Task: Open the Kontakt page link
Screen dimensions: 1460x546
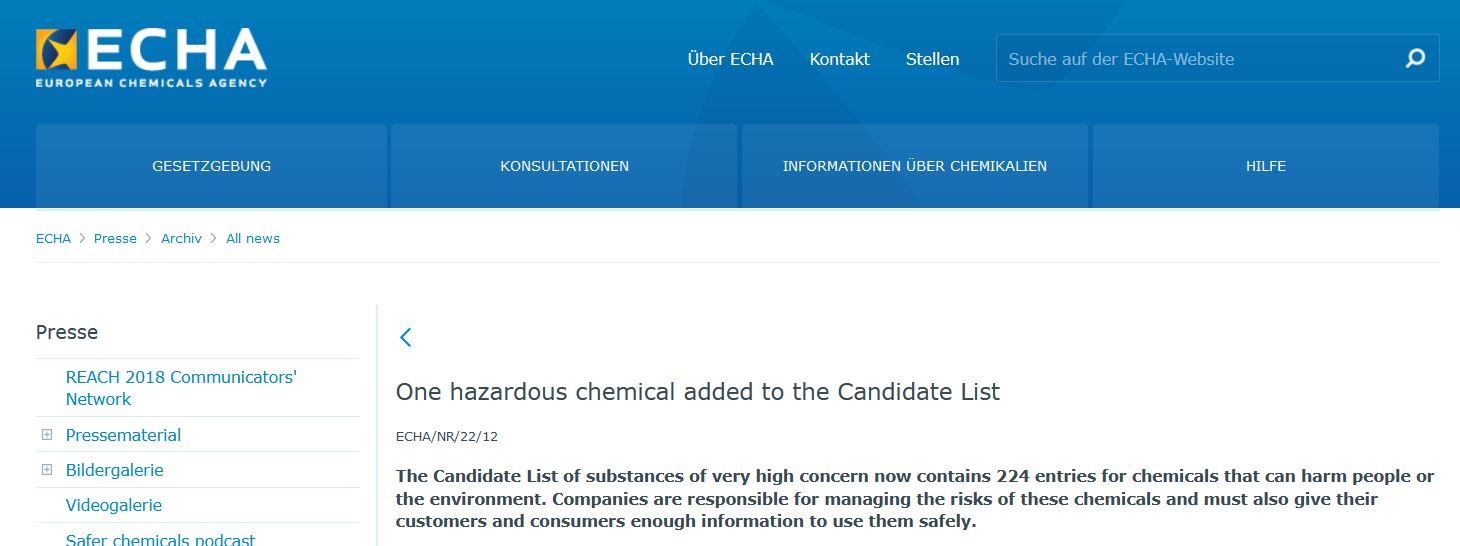Action: [839, 59]
